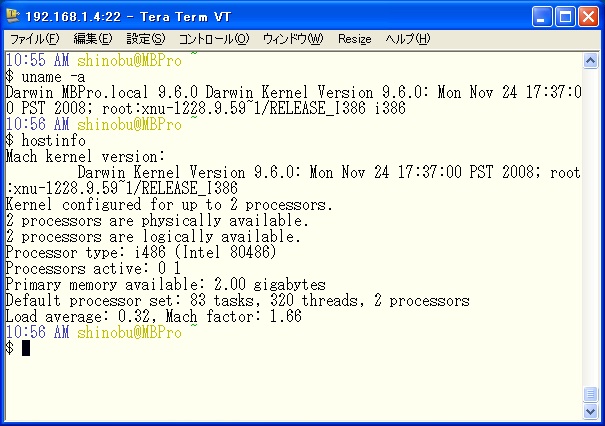Screen dimensions: 605x426
Task: Click the Tera Term title bar icon
Action: [13, 15]
